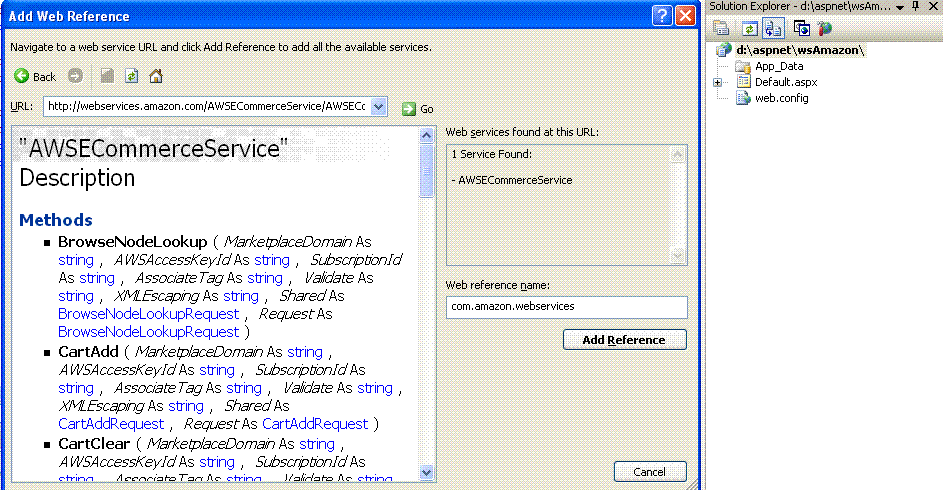Click the green Go arrow
The image size is (943, 490).
(409, 109)
